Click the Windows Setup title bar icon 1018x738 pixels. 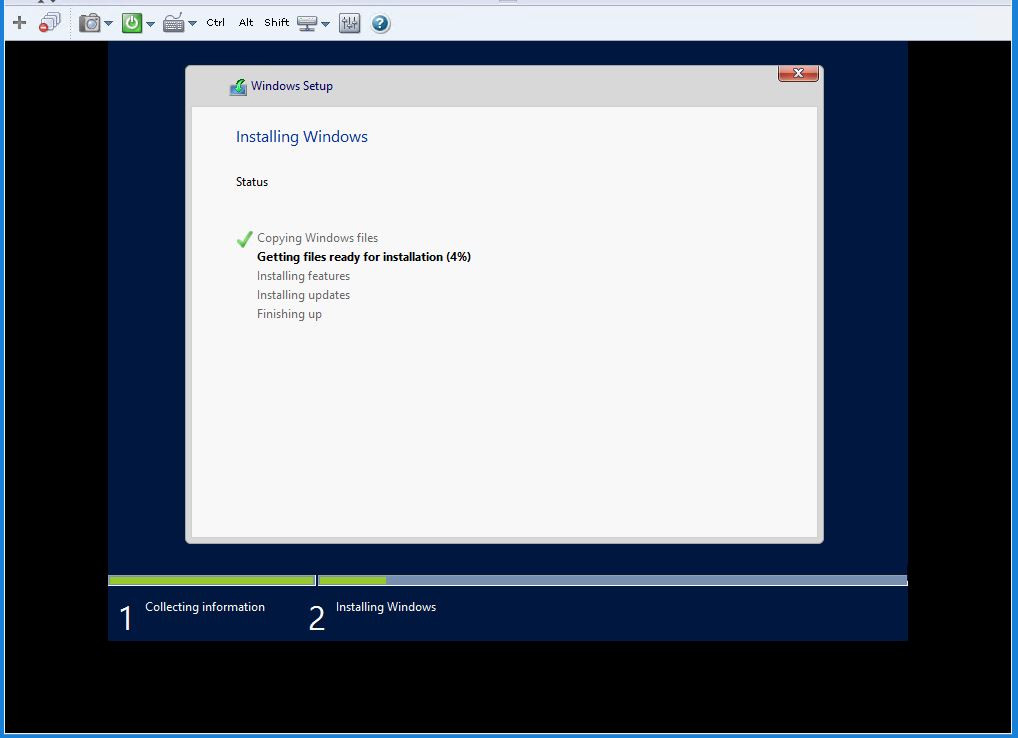[x=238, y=86]
